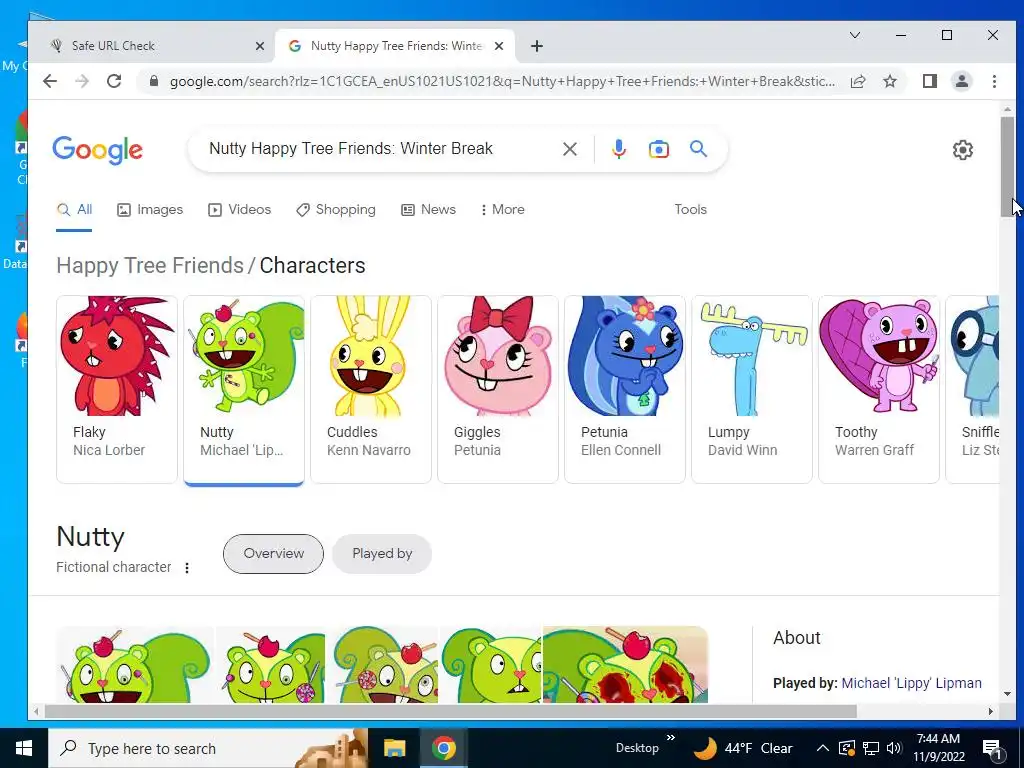Viewport: 1024px width, 768px height.
Task: Select the Nutty character card
Action: coord(244,389)
